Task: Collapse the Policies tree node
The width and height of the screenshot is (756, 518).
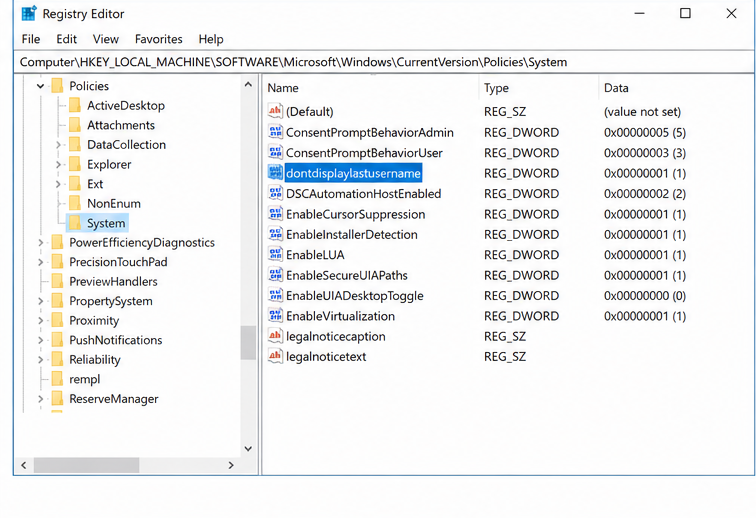Action: pyautogui.click(x=40, y=86)
